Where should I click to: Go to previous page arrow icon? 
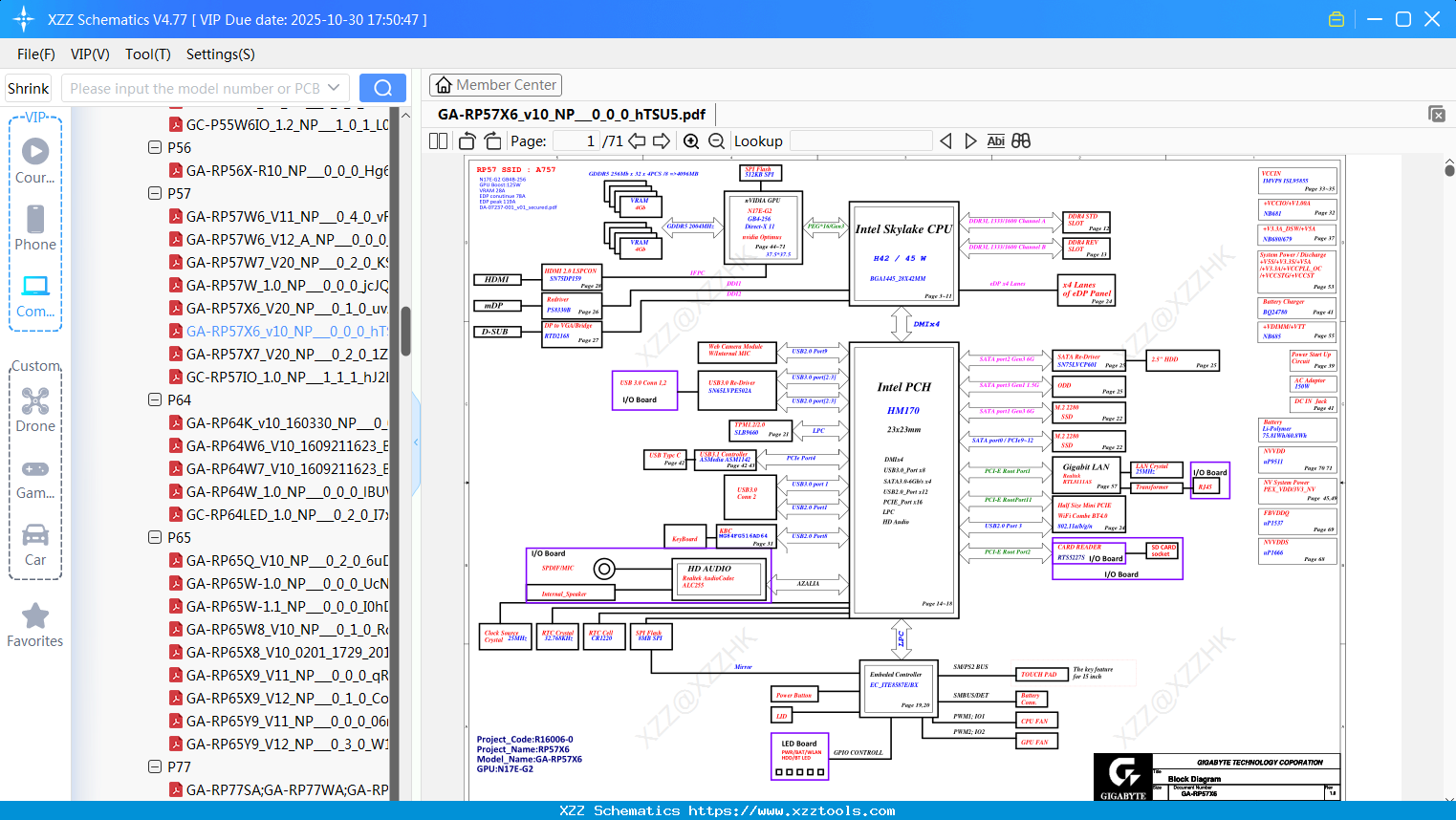click(637, 141)
